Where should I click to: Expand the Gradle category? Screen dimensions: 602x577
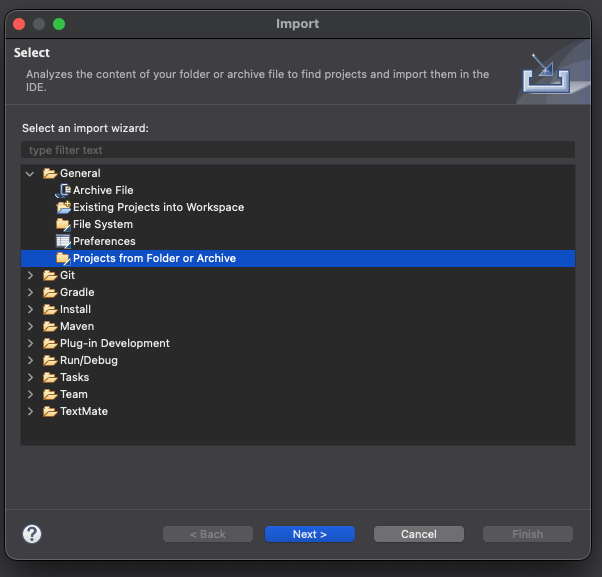(x=30, y=293)
